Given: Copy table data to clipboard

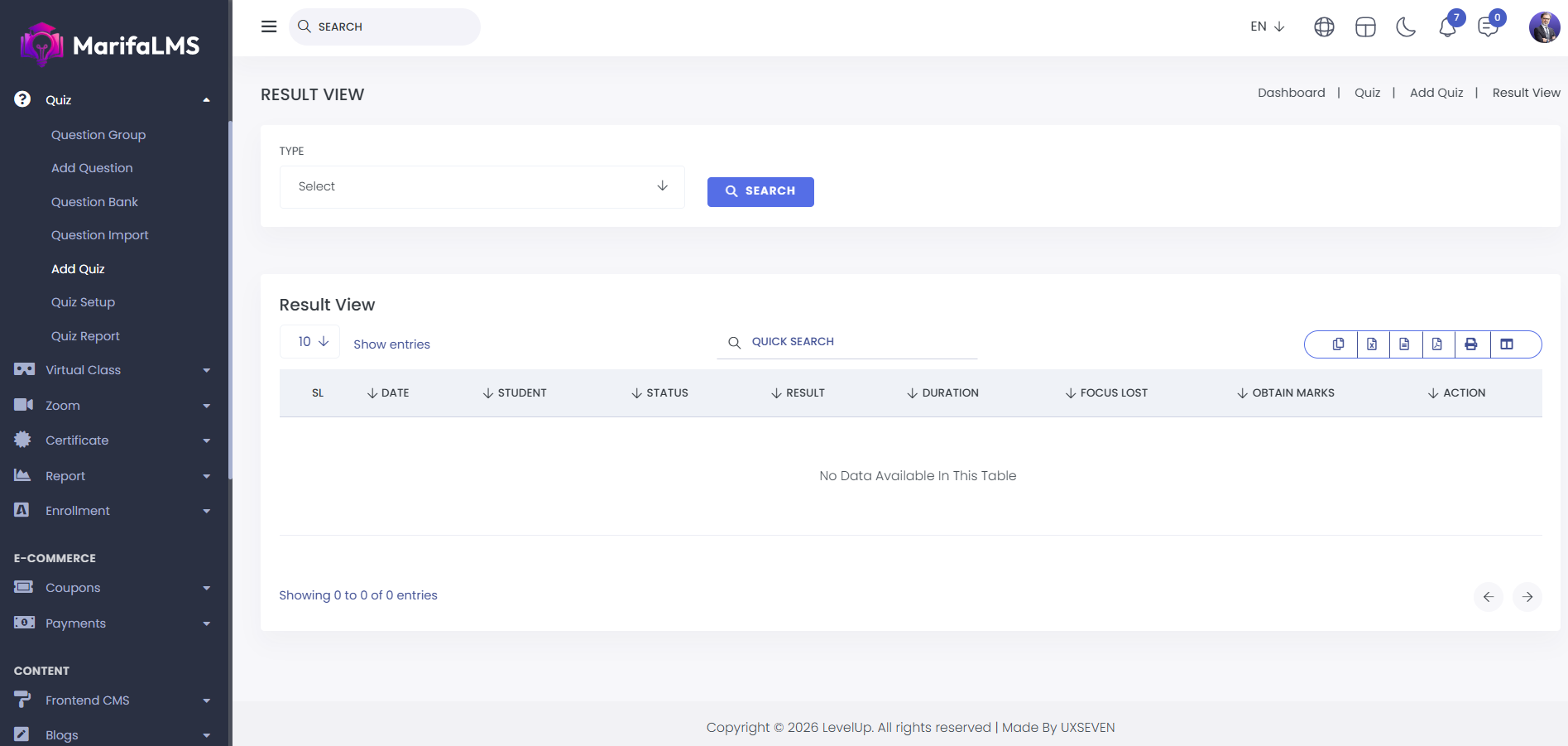Looking at the screenshot, I should [1338, 344].
